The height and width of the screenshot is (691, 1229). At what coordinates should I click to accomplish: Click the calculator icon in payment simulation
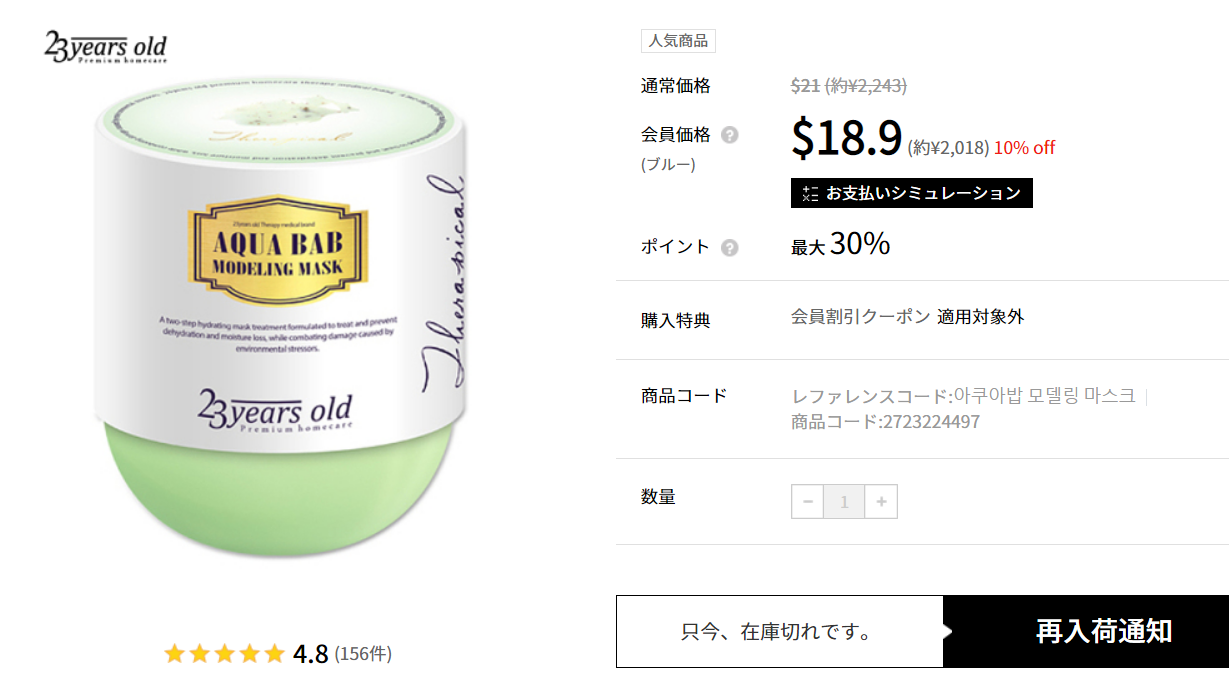click(810, 193)
